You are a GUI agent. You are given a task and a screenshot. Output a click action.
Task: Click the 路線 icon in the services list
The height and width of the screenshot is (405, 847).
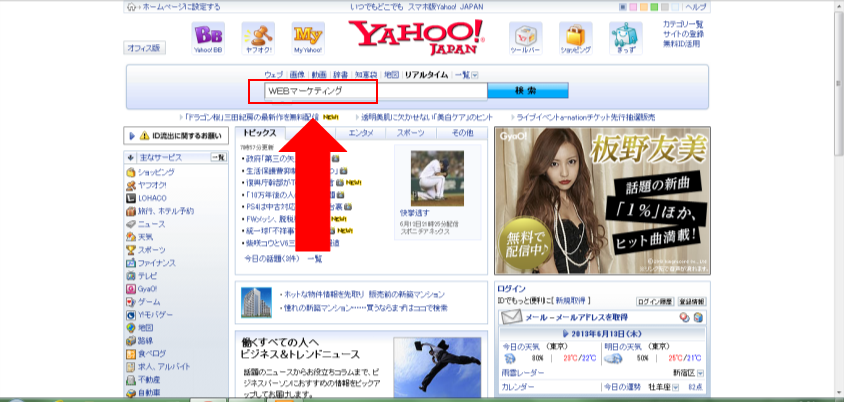point(130,341)
